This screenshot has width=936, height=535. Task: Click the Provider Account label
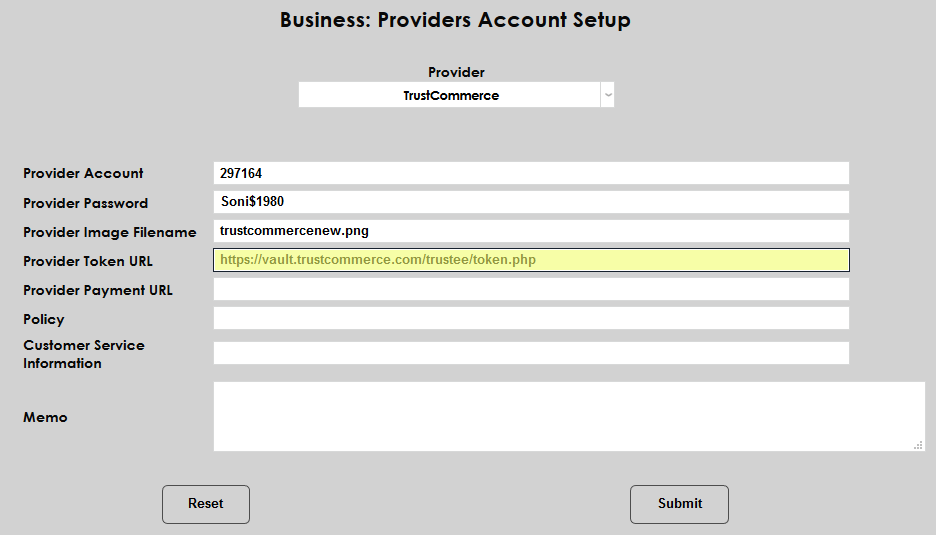[x=83, y=173]
